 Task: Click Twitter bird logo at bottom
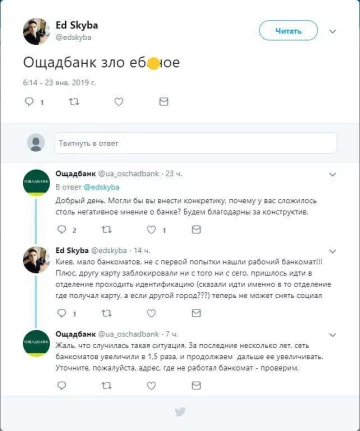[x=180, y=412]
